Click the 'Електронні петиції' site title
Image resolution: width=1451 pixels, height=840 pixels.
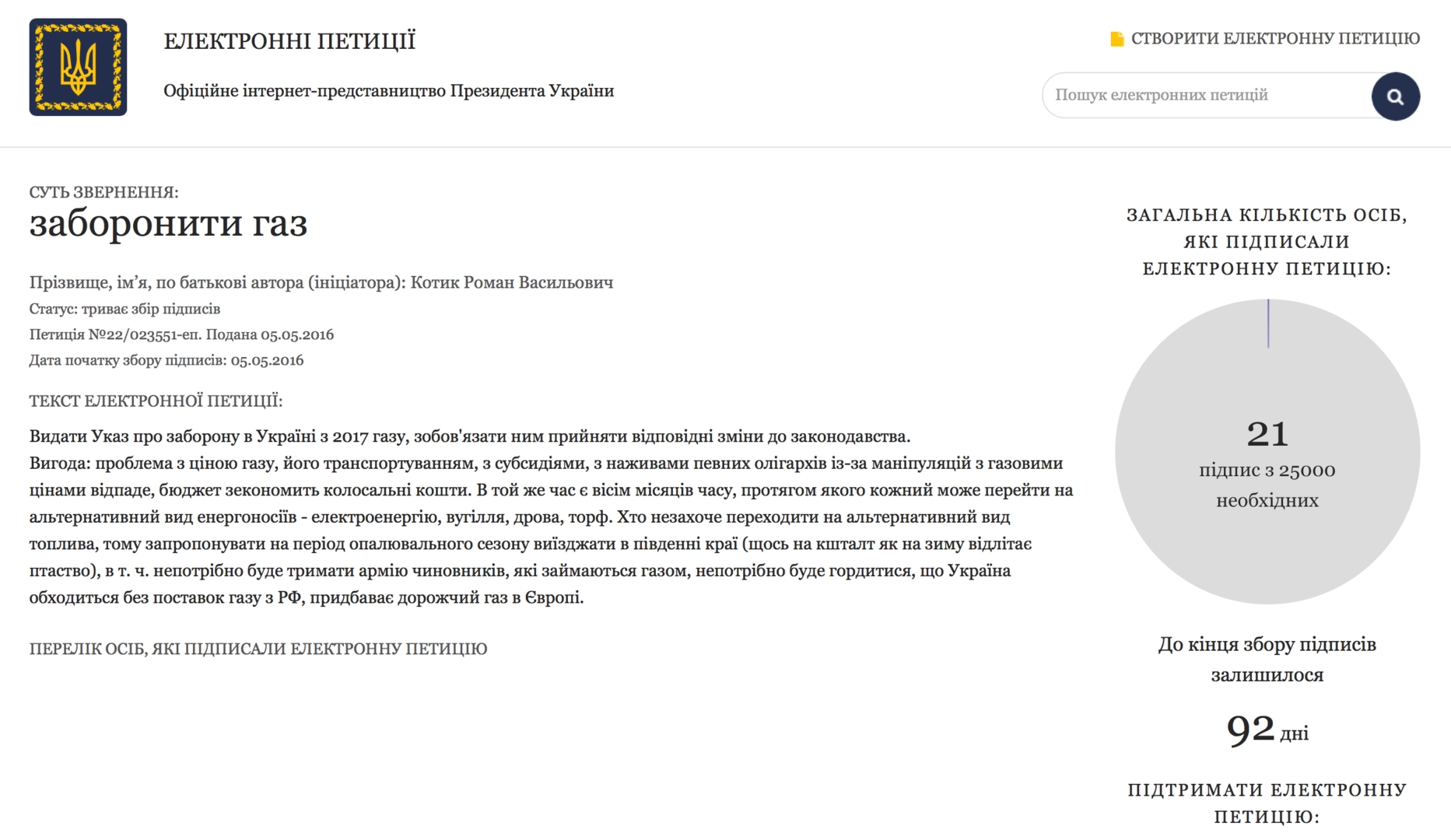pos(289,40)
